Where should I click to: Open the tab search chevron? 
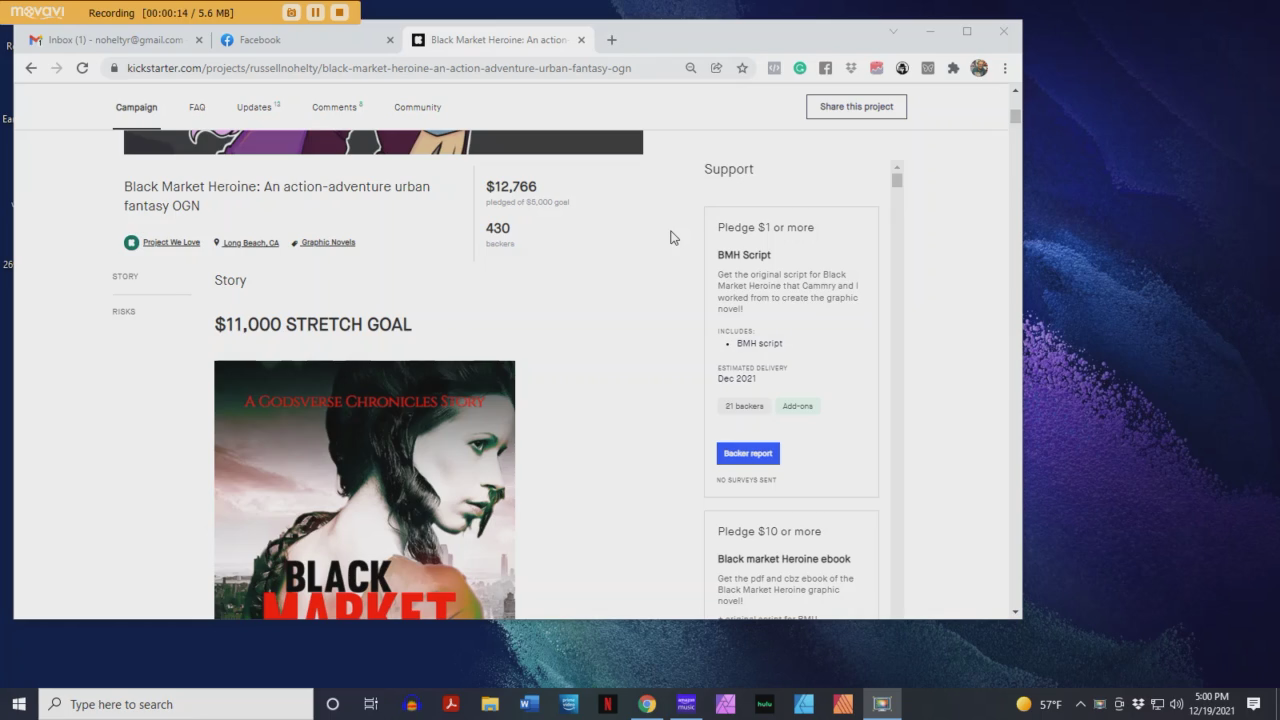(x=893, y=31)
